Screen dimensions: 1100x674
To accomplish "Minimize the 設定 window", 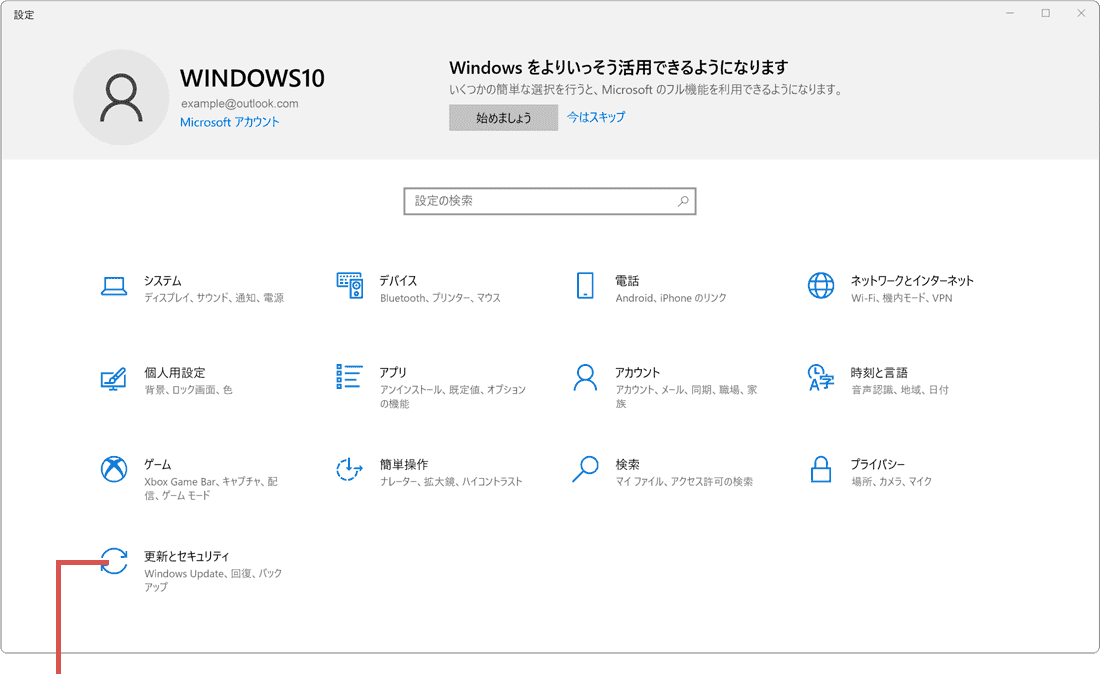I will (x=1009, y=13).
